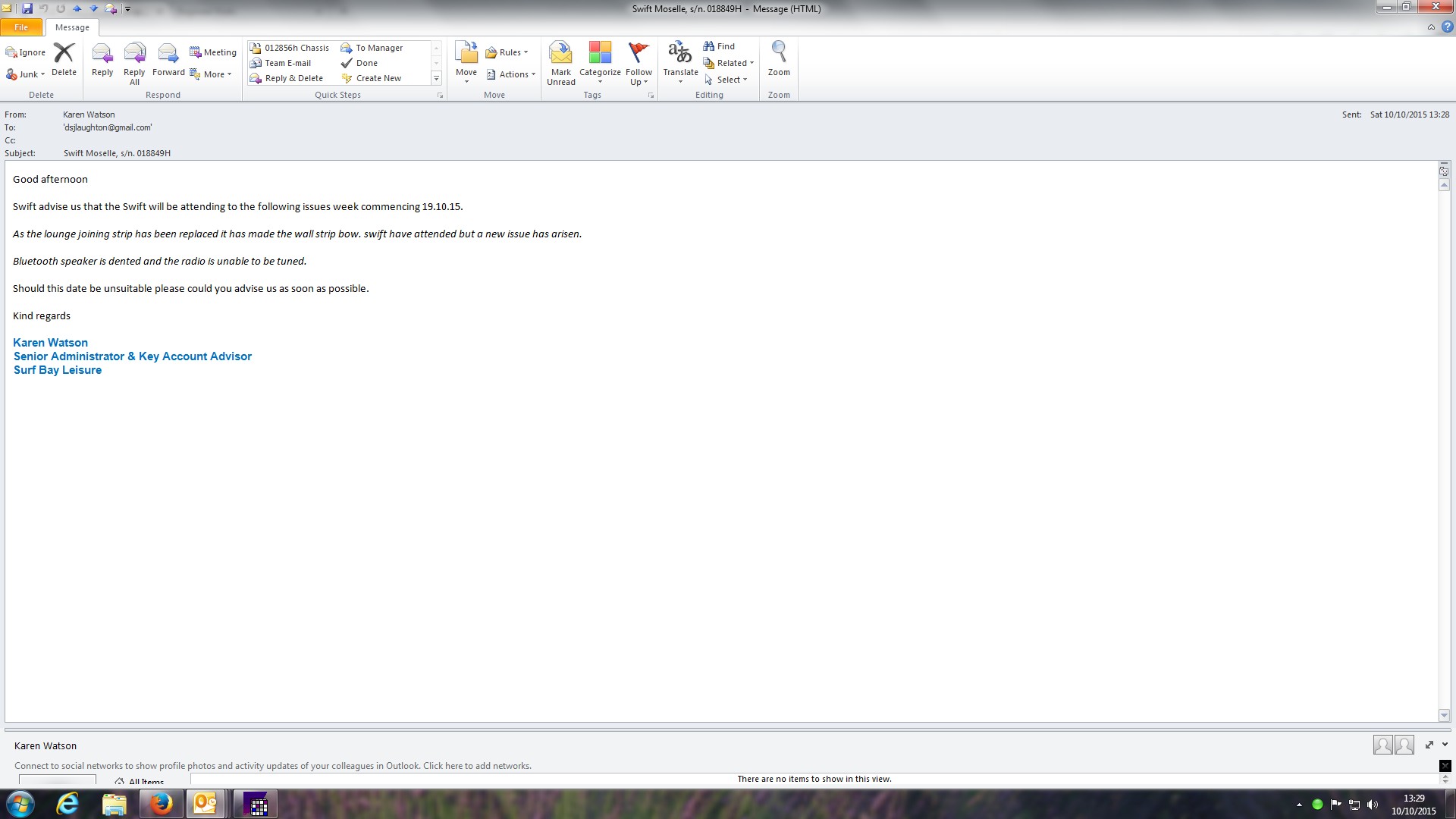Select the Message ribbon tab
The image size is (1456, 819).
click(72, 27)
